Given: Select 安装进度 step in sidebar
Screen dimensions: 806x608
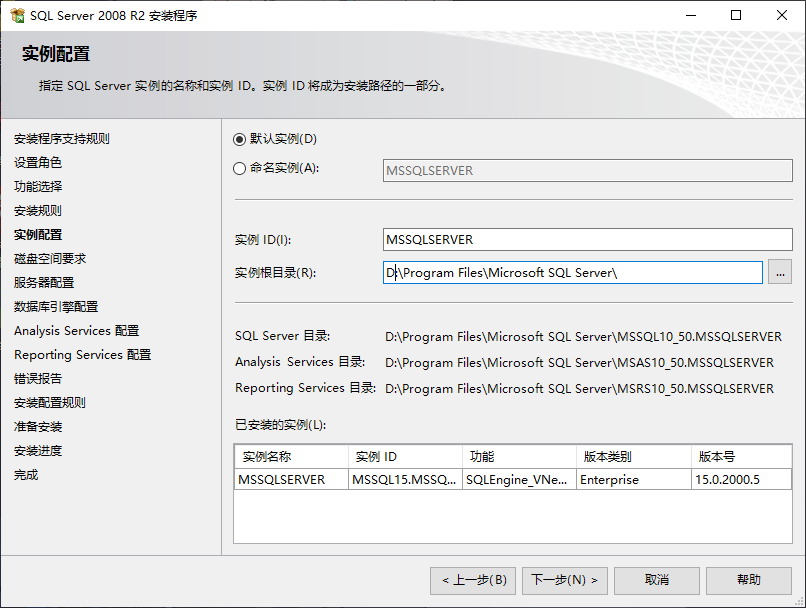Looking at the screenshot, I should pos(38,451).
